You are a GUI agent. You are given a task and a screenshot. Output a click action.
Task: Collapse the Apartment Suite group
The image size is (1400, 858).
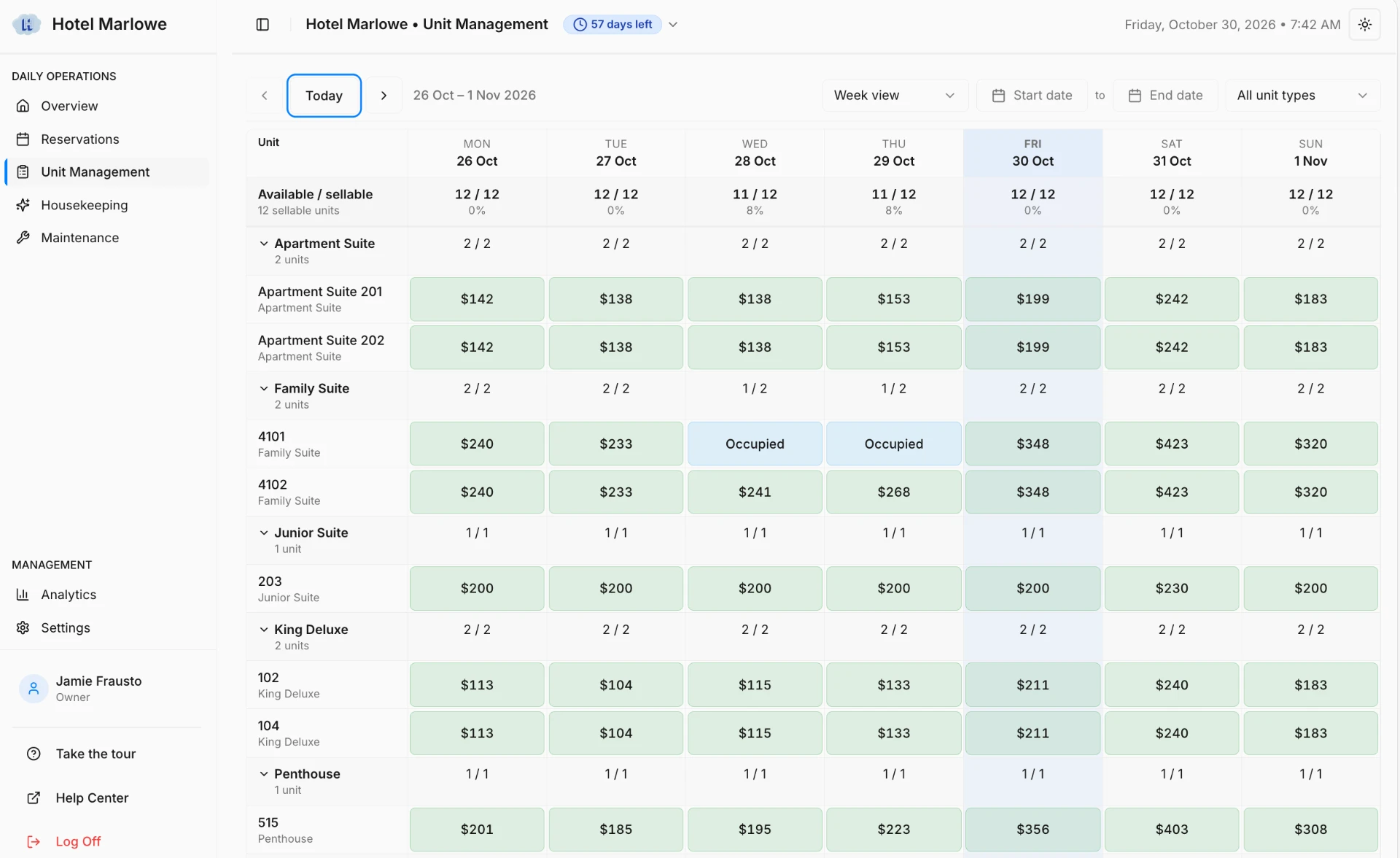[264, 243]
